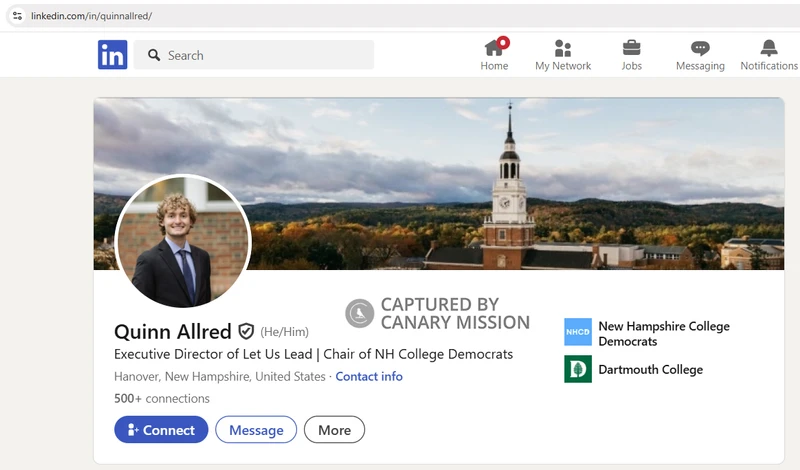Image resolution: width=800 pixels, height=470 pixels.
Task: Open the Contact info link
Action: [x=369, y=377]
